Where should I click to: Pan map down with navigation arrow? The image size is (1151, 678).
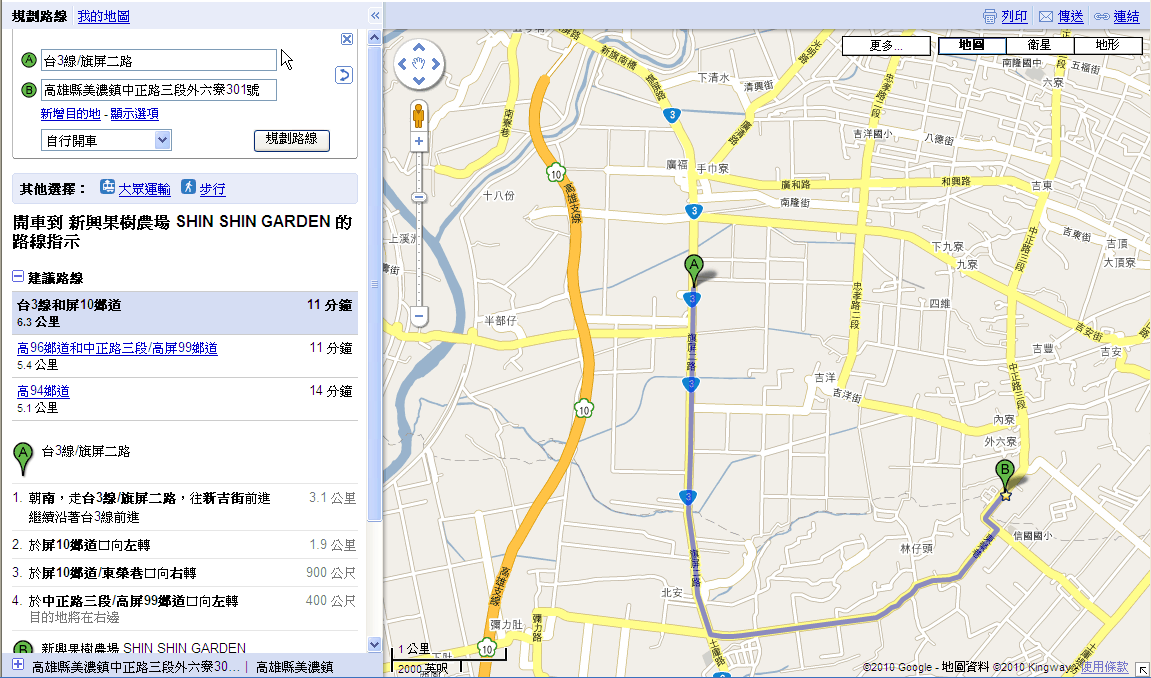point(419,81)
